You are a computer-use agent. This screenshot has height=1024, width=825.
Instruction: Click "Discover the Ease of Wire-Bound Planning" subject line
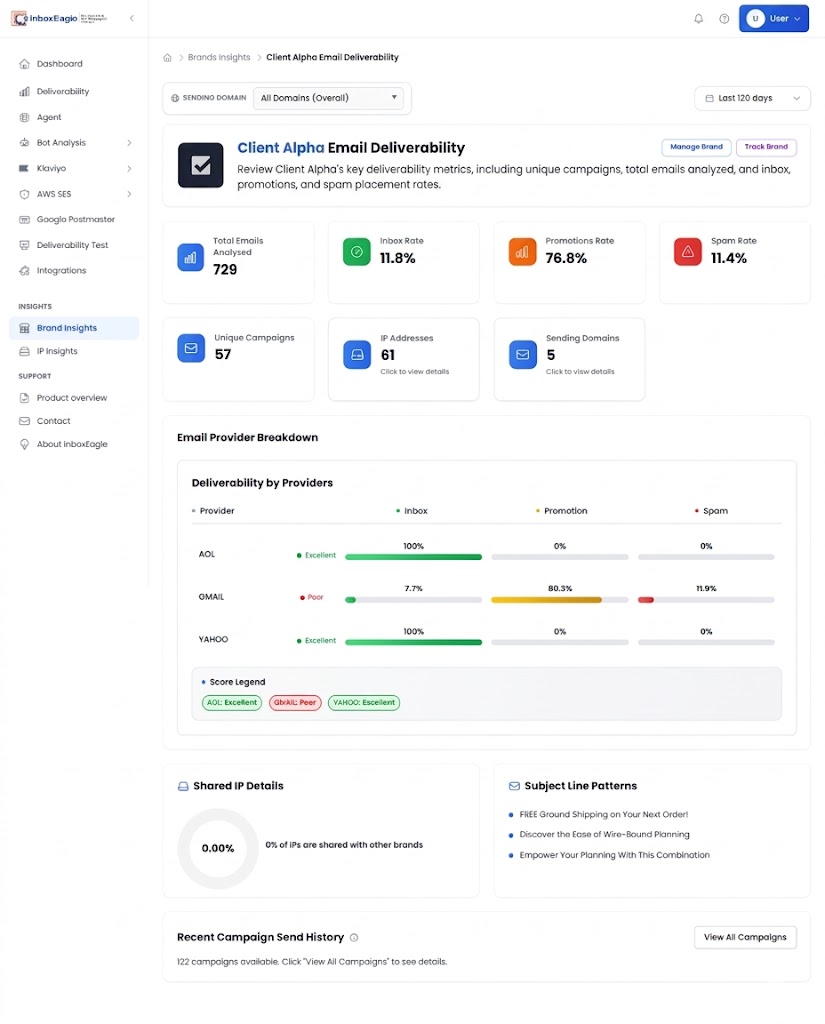604,835
